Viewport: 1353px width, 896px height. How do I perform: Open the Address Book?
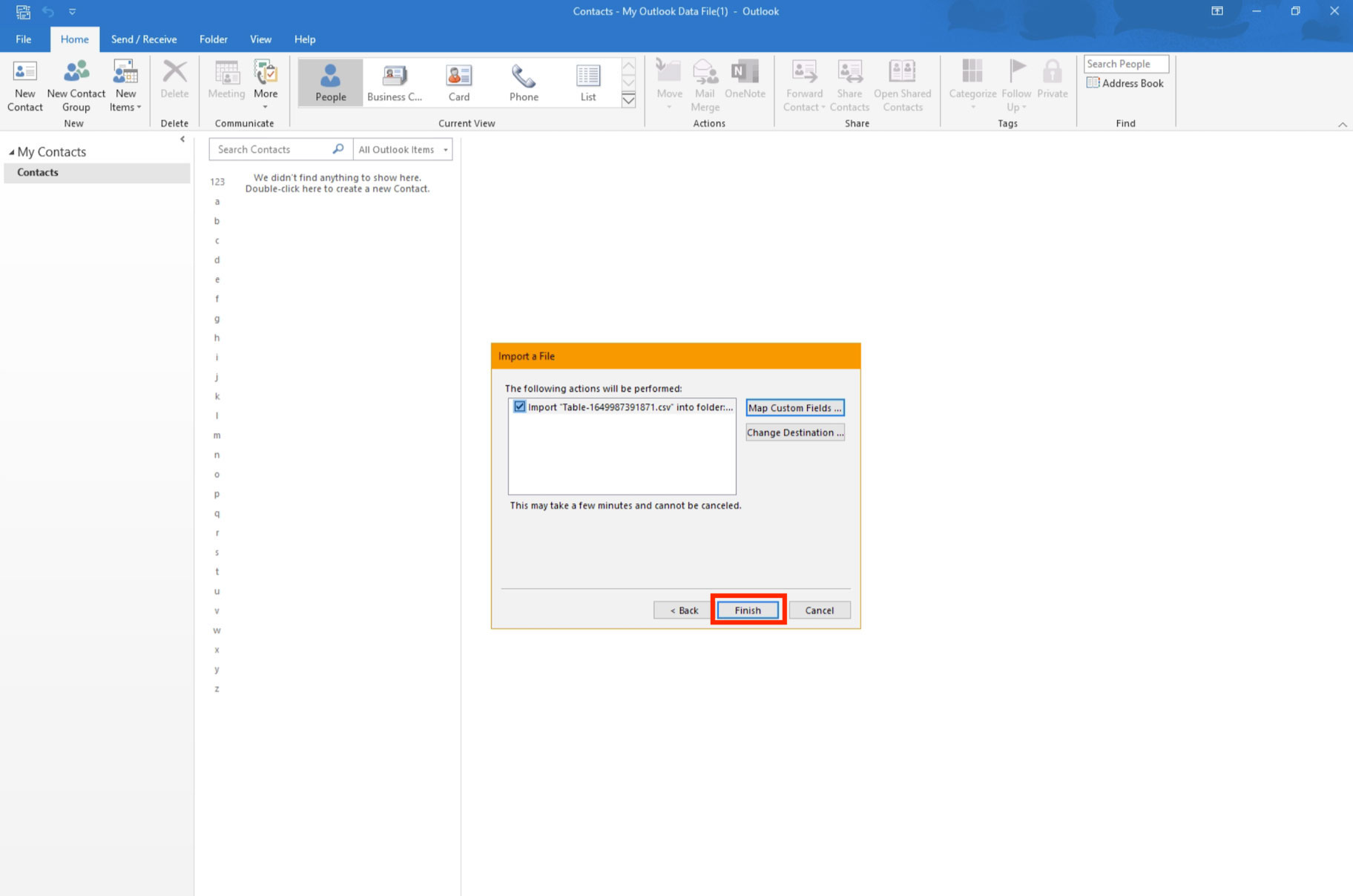click(x=1125, y=83)
